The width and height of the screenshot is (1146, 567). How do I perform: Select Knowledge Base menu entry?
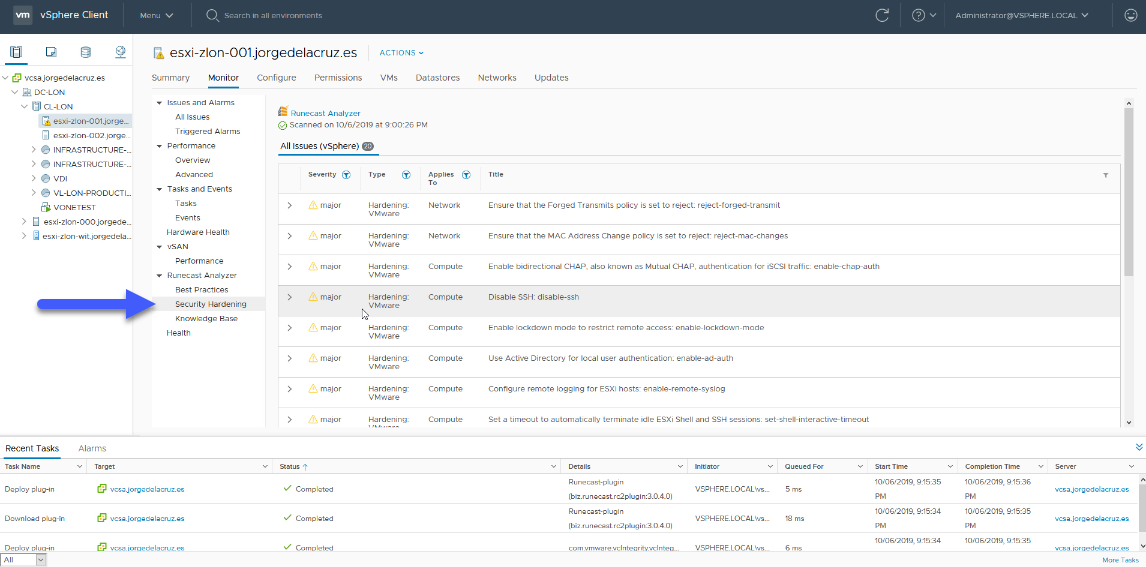206,319
